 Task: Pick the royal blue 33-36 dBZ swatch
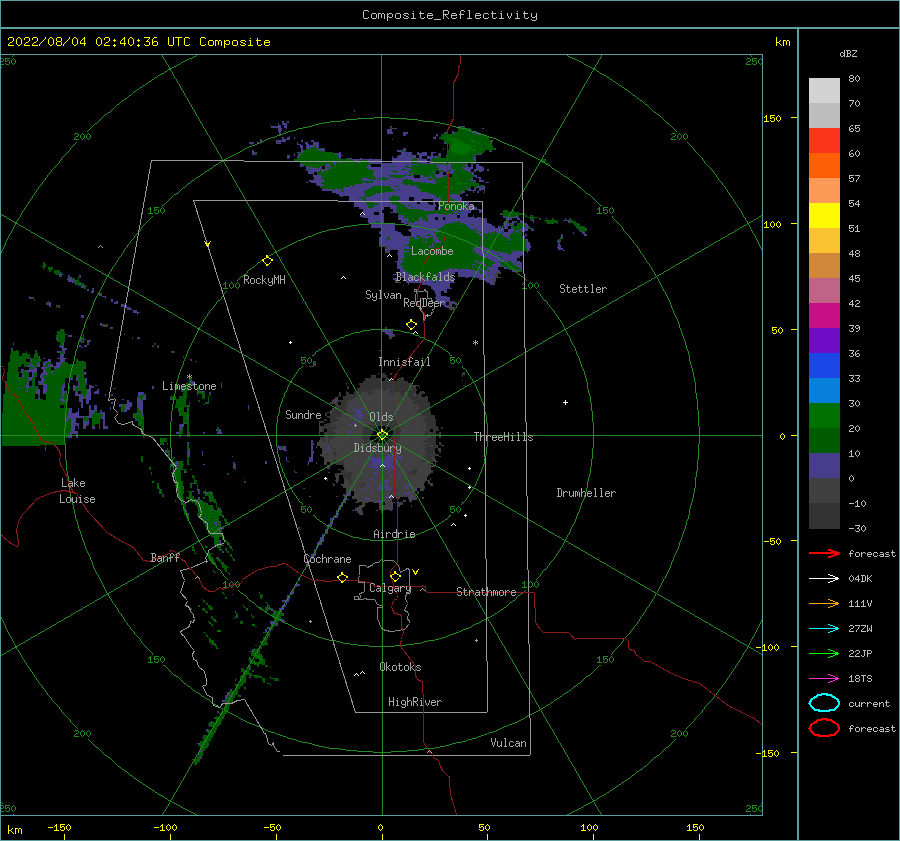click(x=824, y=366)
